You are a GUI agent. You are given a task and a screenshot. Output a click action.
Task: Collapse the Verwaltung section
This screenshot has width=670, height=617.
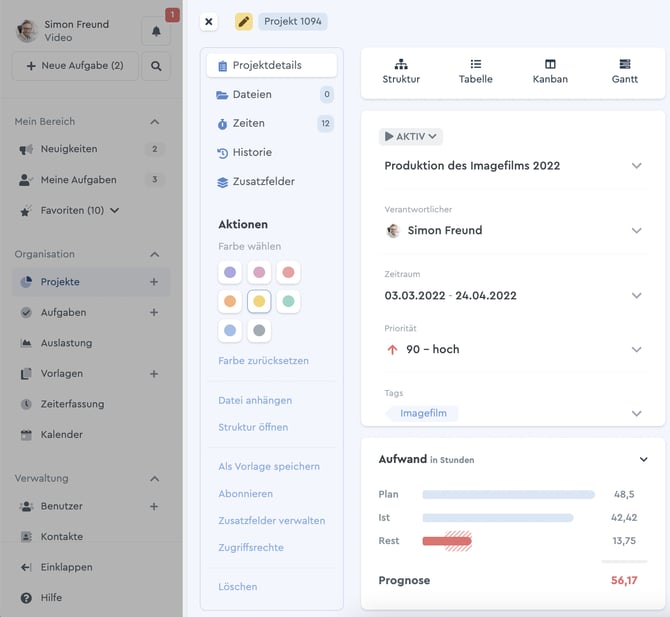[x=155, y=479]
